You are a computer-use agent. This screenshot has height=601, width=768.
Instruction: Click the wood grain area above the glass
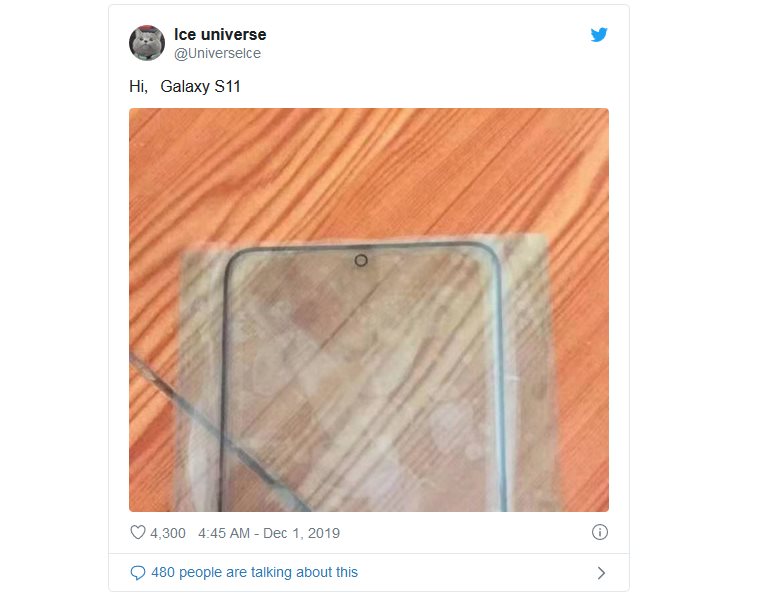(369, 171)
